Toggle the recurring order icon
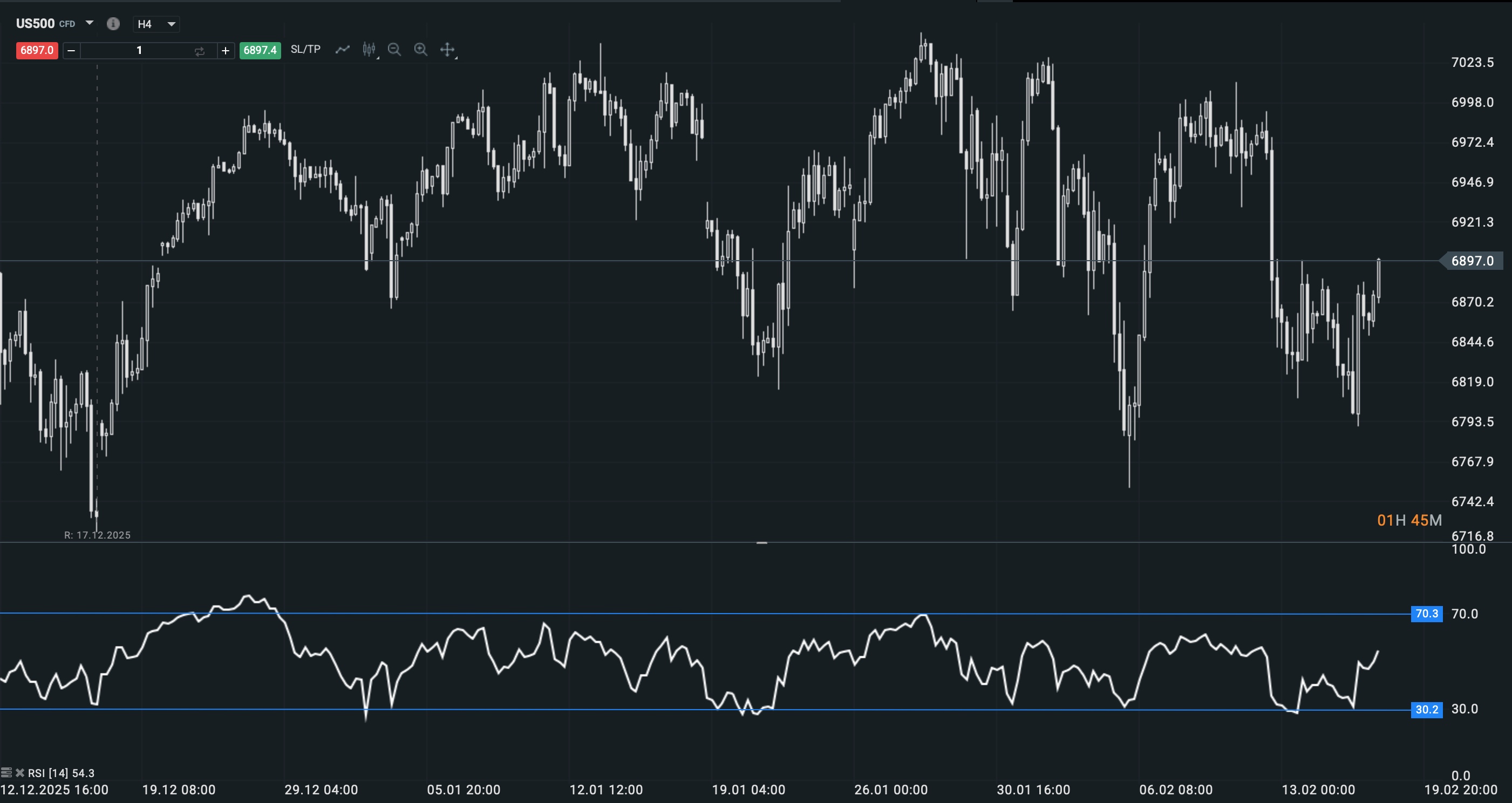Viewport: 1512px width, 803px height. [199, 51]
